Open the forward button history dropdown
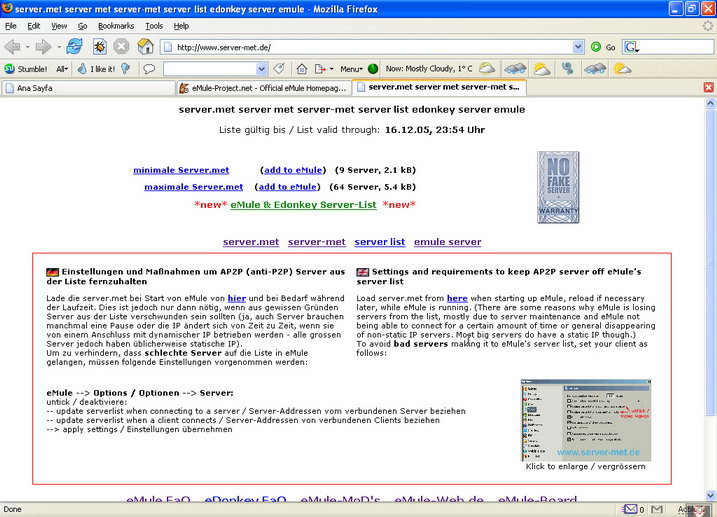The height and width of the screenshot is (517, 717). [59, 47]
